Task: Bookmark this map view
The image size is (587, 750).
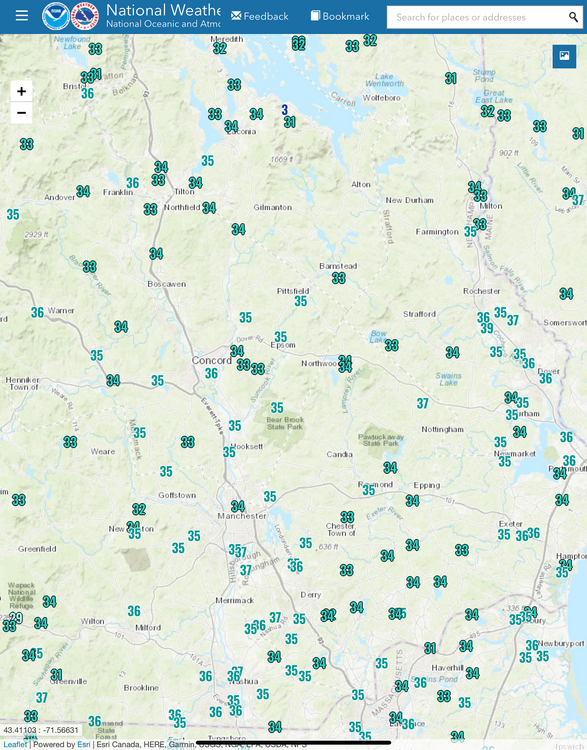Action: pyautogui.click(x=340, y=16)
